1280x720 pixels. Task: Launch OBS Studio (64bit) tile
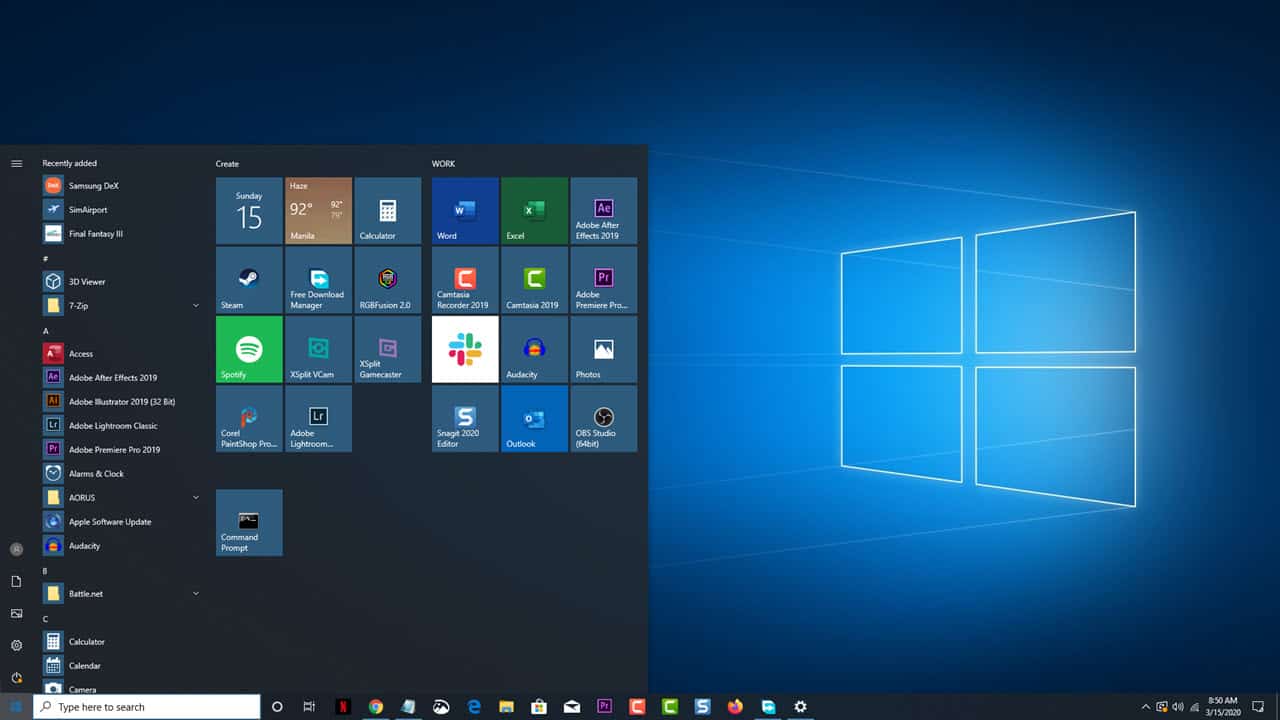[x=603, y=418]
